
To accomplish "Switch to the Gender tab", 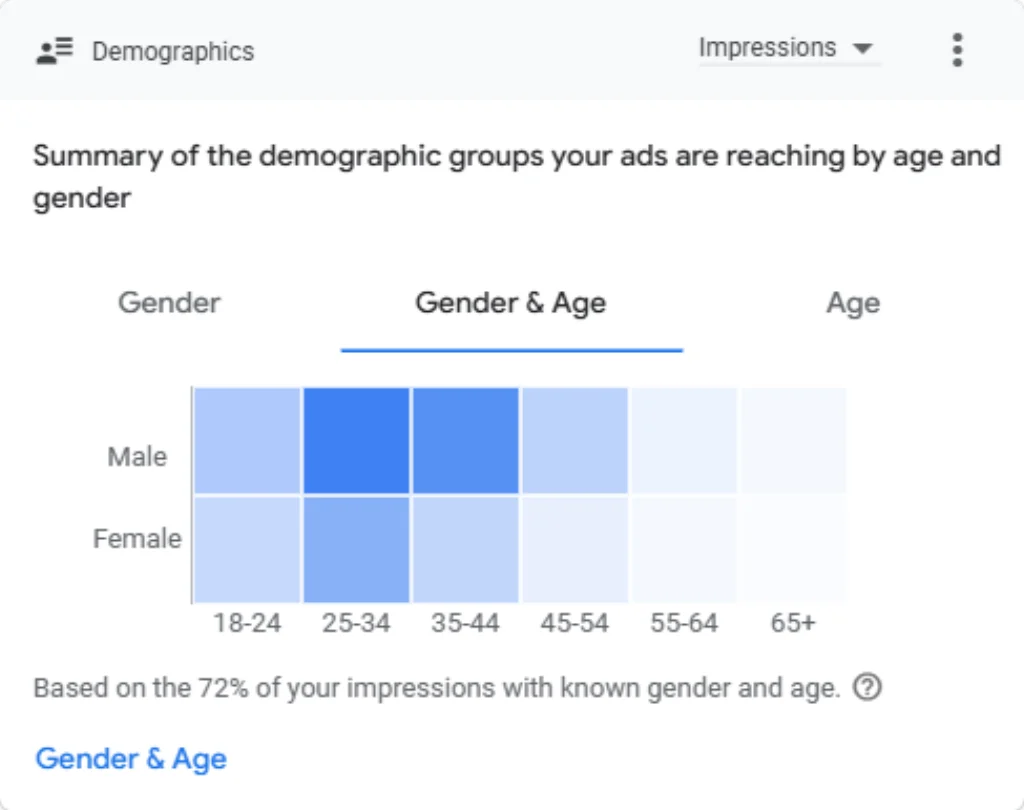I will coord(169,303).
